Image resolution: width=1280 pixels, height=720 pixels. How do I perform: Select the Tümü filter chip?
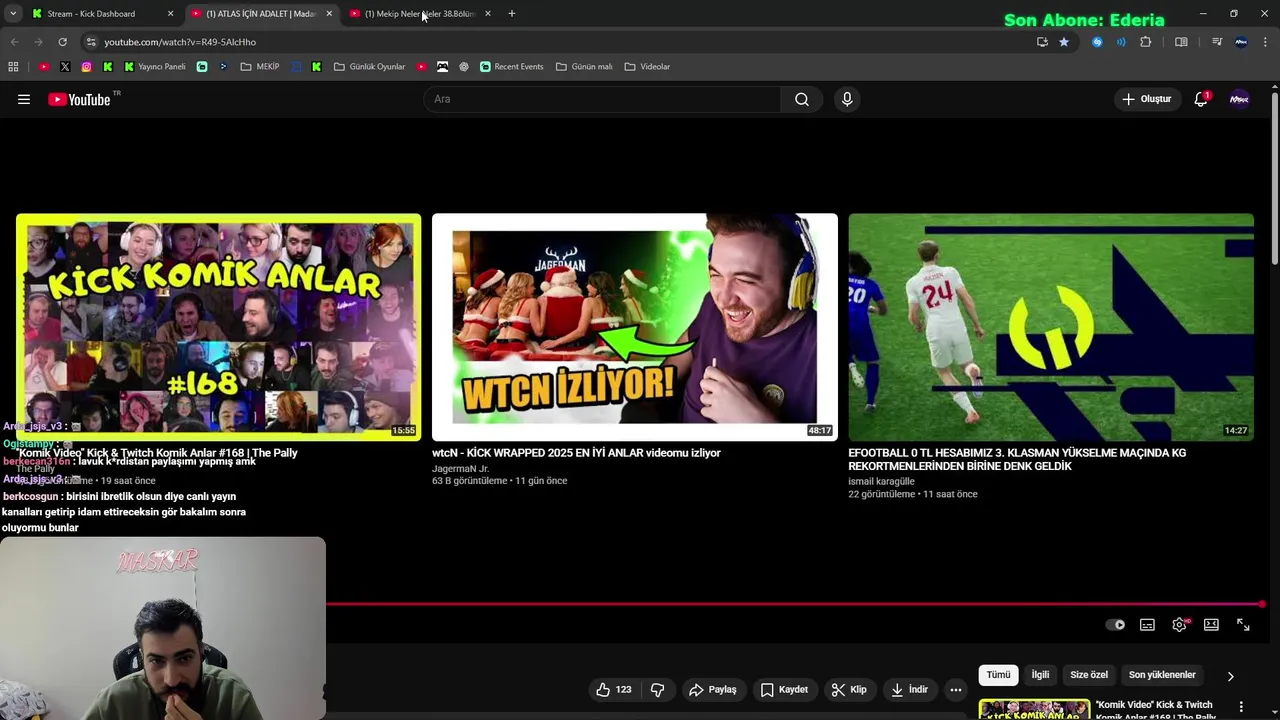998,675
